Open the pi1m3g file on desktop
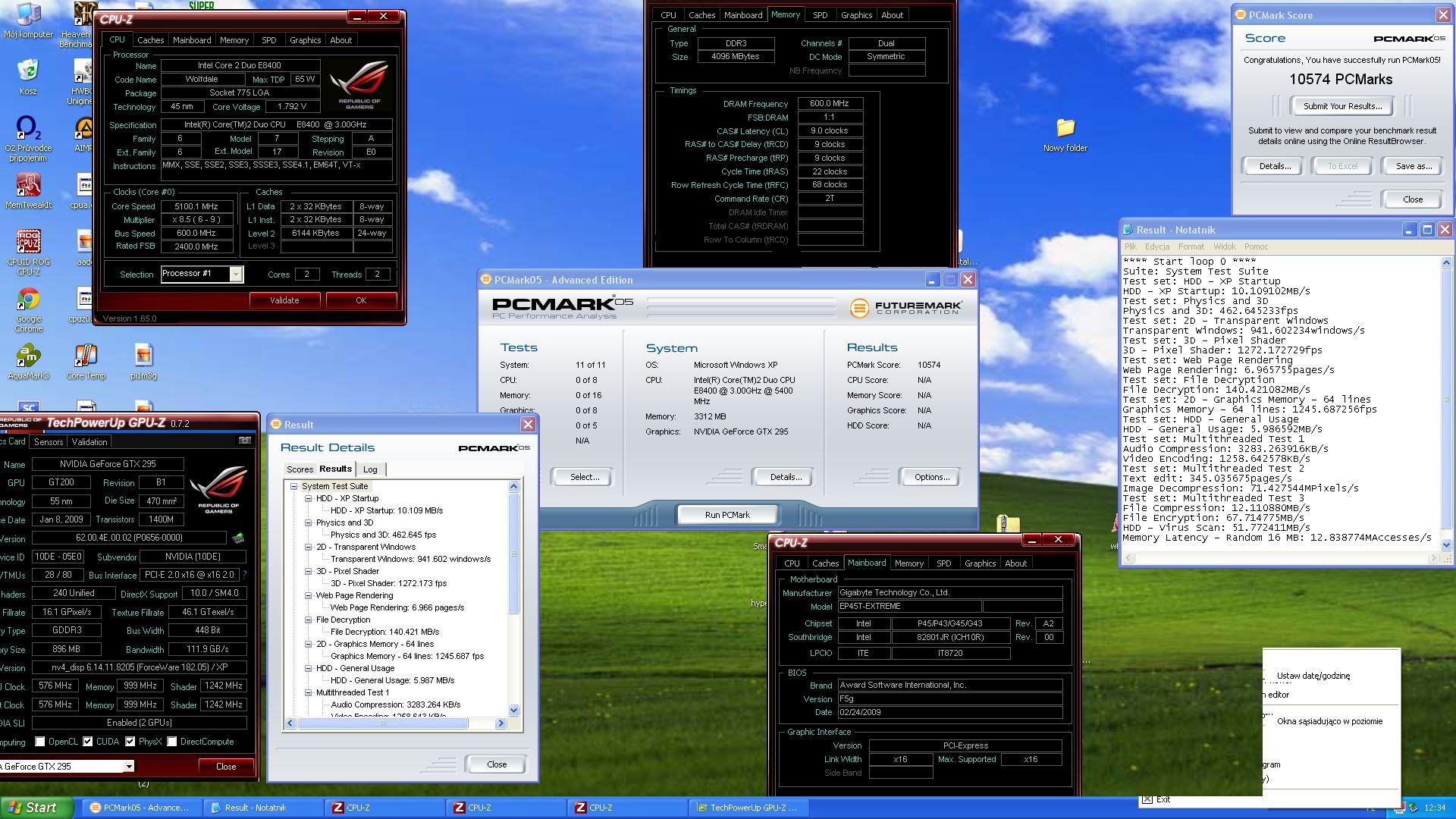This screenshot has height=819, width=1456. (143, 362)
